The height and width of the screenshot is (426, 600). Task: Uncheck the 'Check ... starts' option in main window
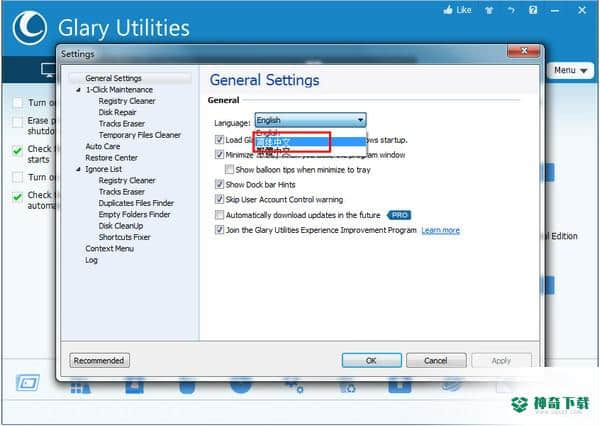[x=17, y=151]
